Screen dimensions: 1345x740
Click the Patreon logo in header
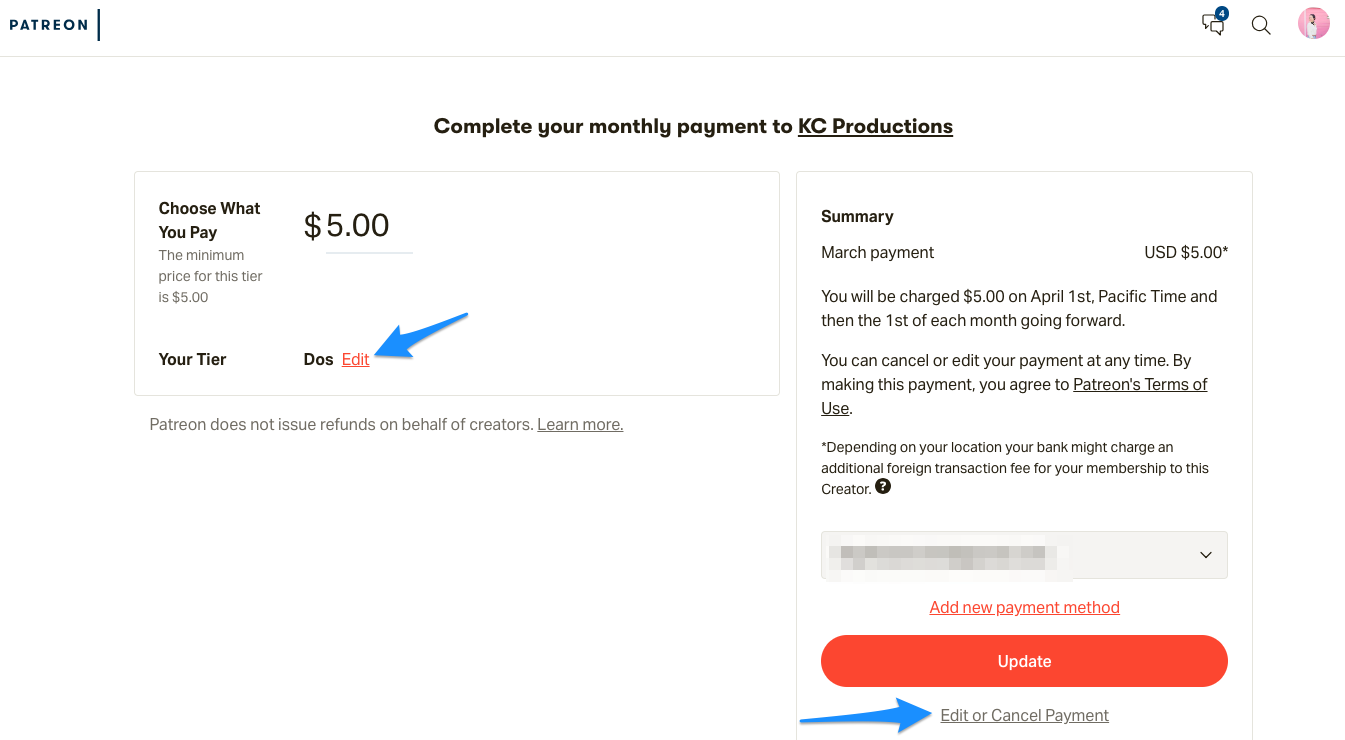click(x=49, y=25)
